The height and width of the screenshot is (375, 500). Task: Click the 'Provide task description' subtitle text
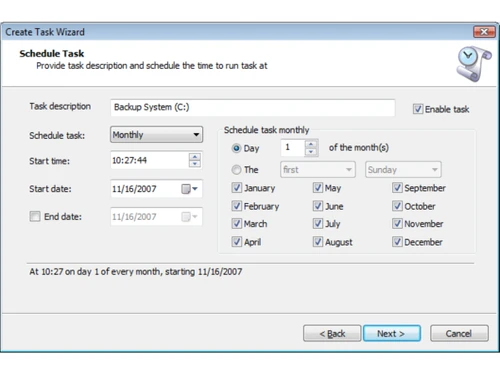click(152, 66)
